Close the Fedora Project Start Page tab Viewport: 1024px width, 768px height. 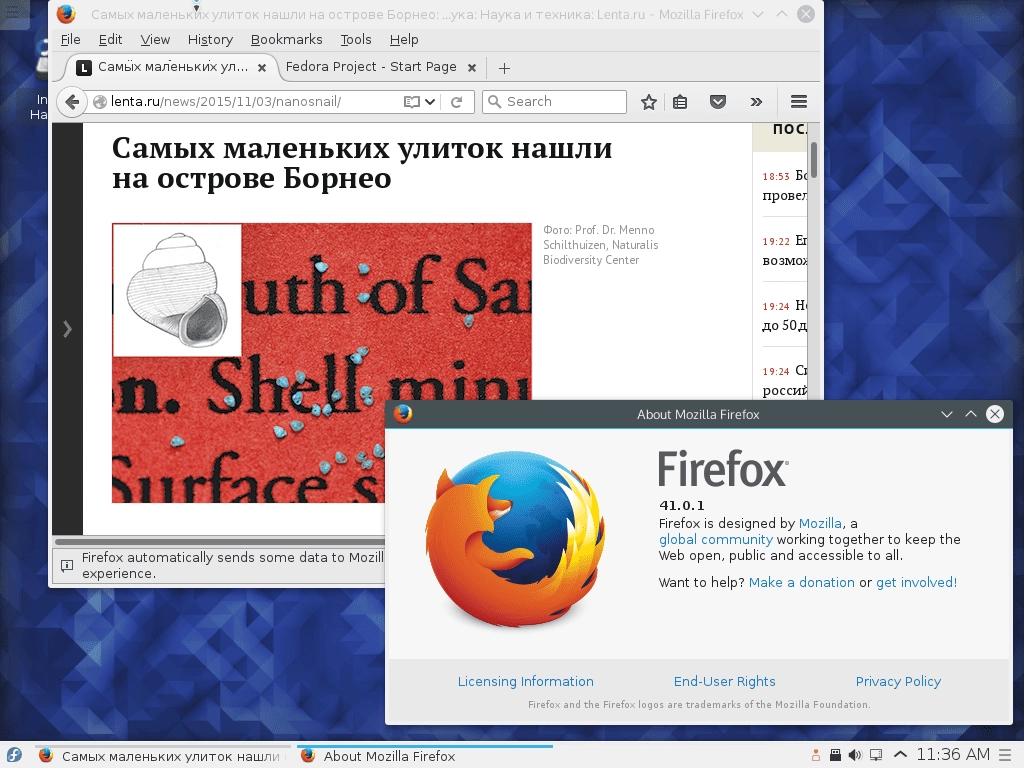coord(472,67)
